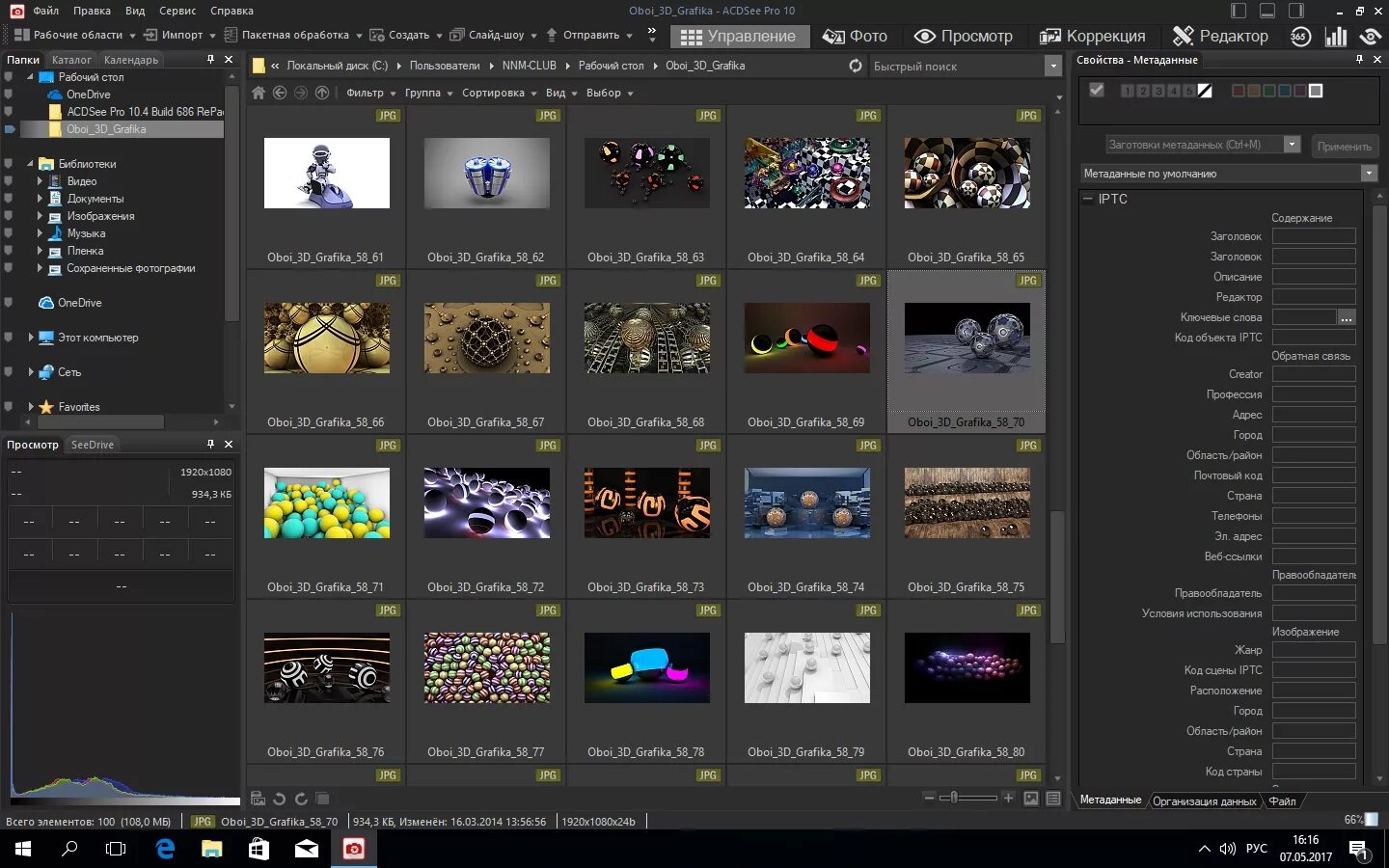Click the Применить button
The image size is (1389, 868).
pyautogui.click(x=1344, y=146)
